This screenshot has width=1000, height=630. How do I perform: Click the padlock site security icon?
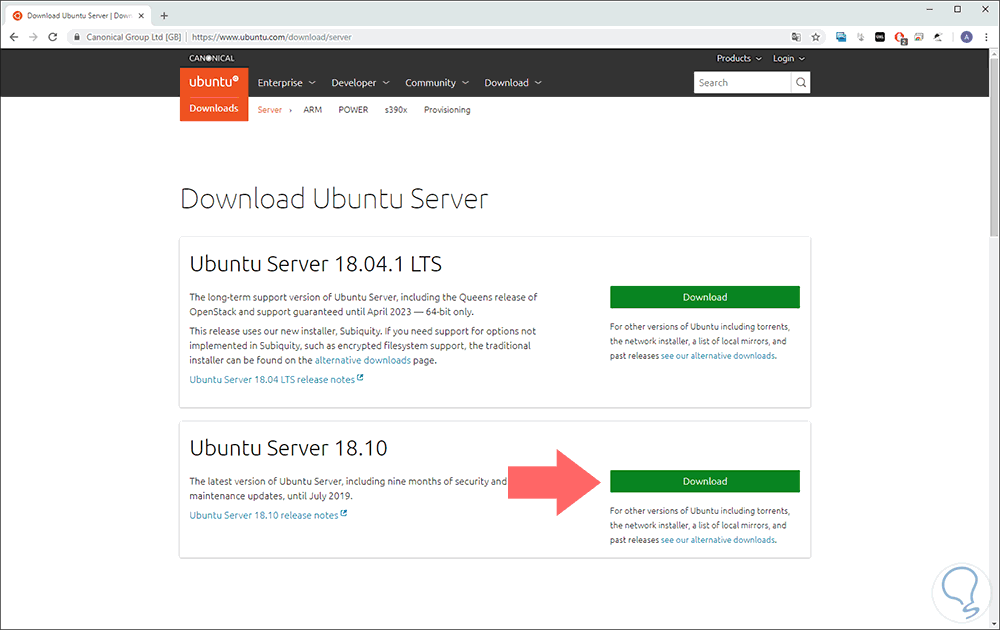(x=77, y=37)
